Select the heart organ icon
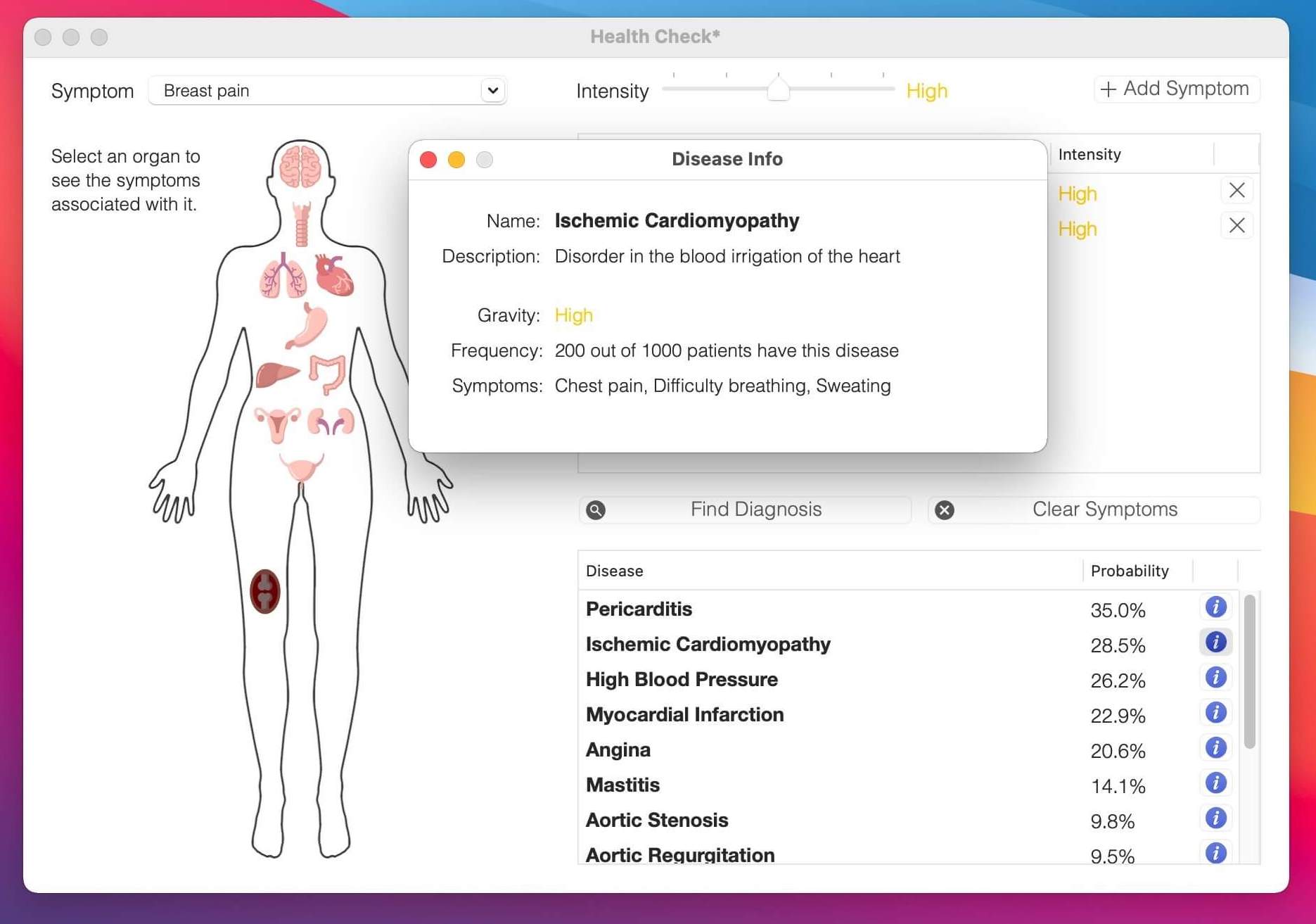The width and height of the screenshot is (1316, 924). coord(334,274)
